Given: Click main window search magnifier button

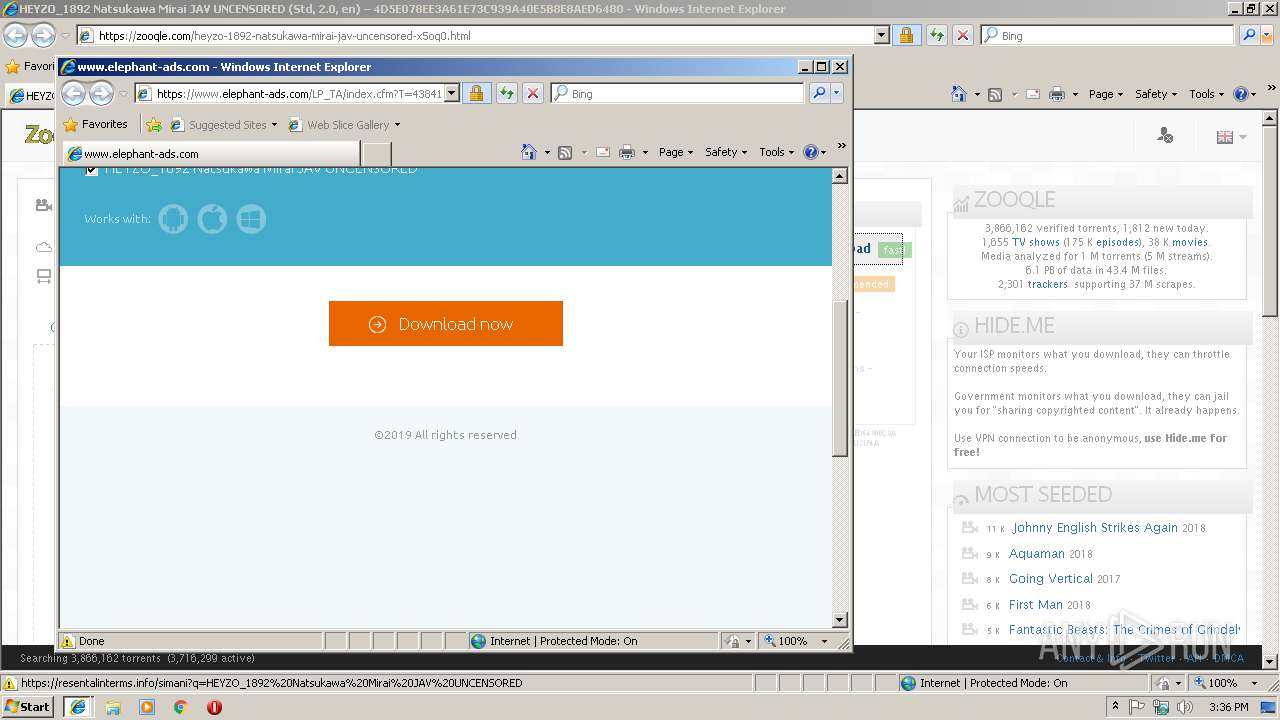Looking at the screenshot, I should [1249, 35].
